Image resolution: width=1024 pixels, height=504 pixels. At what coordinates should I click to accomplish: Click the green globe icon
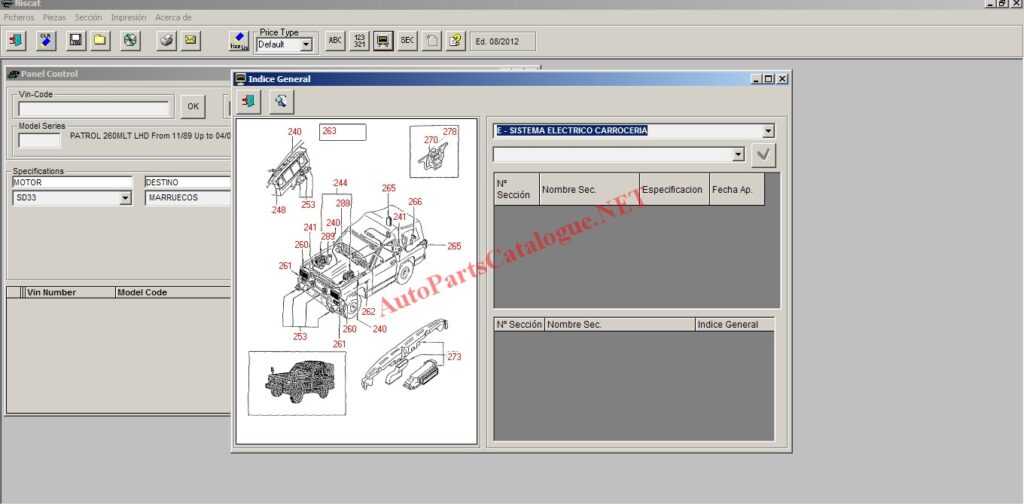(x=130, y=40)
